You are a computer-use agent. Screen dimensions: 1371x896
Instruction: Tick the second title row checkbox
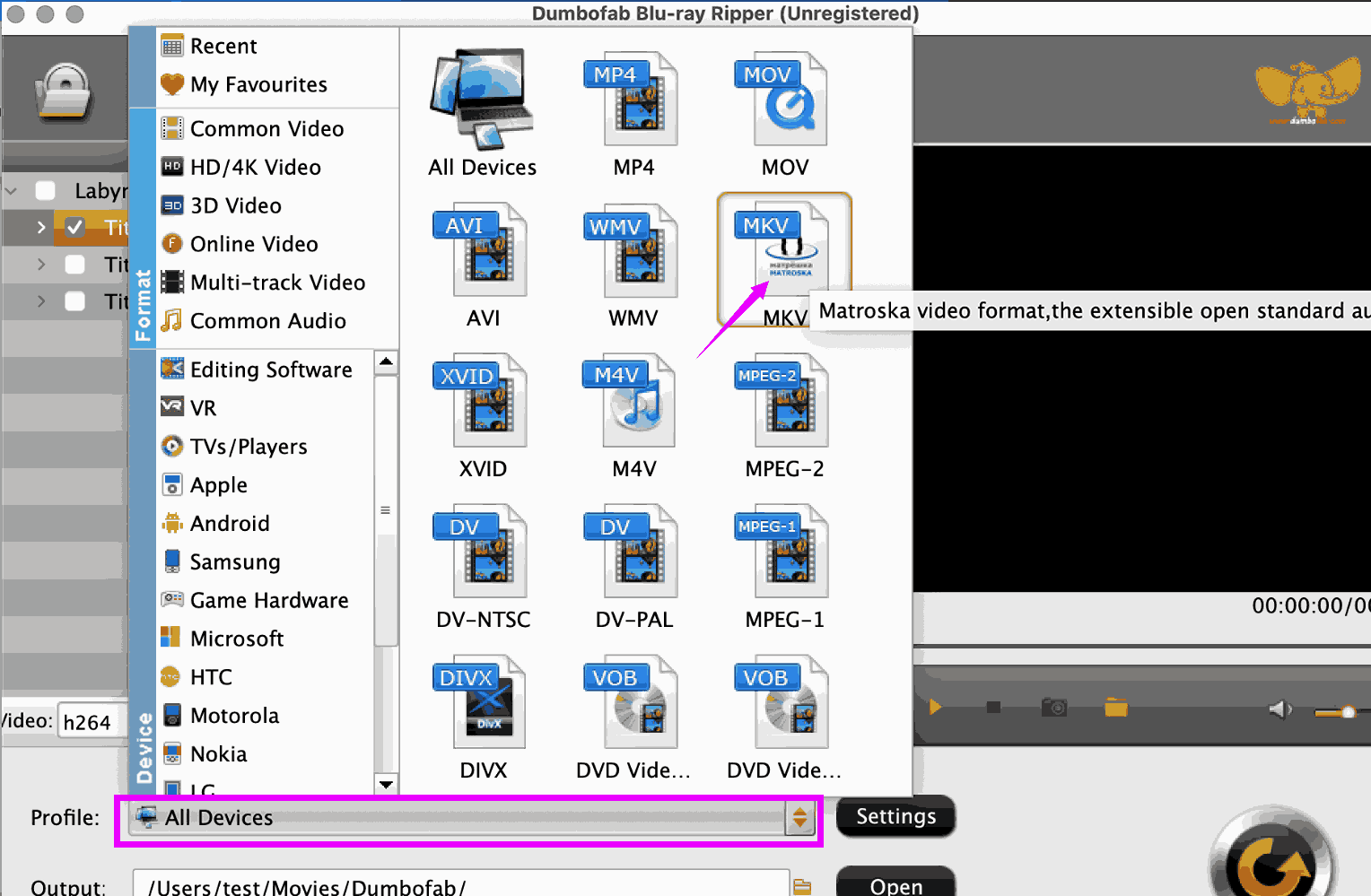click(x=75, y=265)
